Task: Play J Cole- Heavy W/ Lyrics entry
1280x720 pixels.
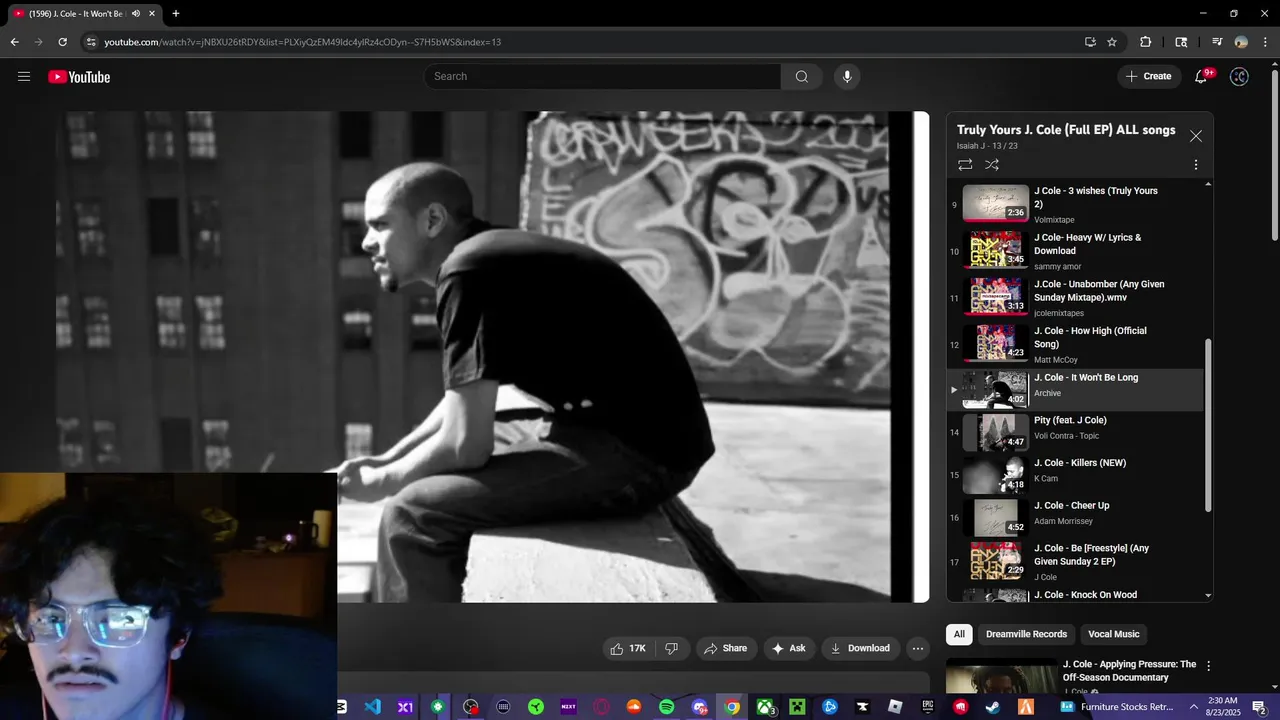Action: coord(1075,251)
